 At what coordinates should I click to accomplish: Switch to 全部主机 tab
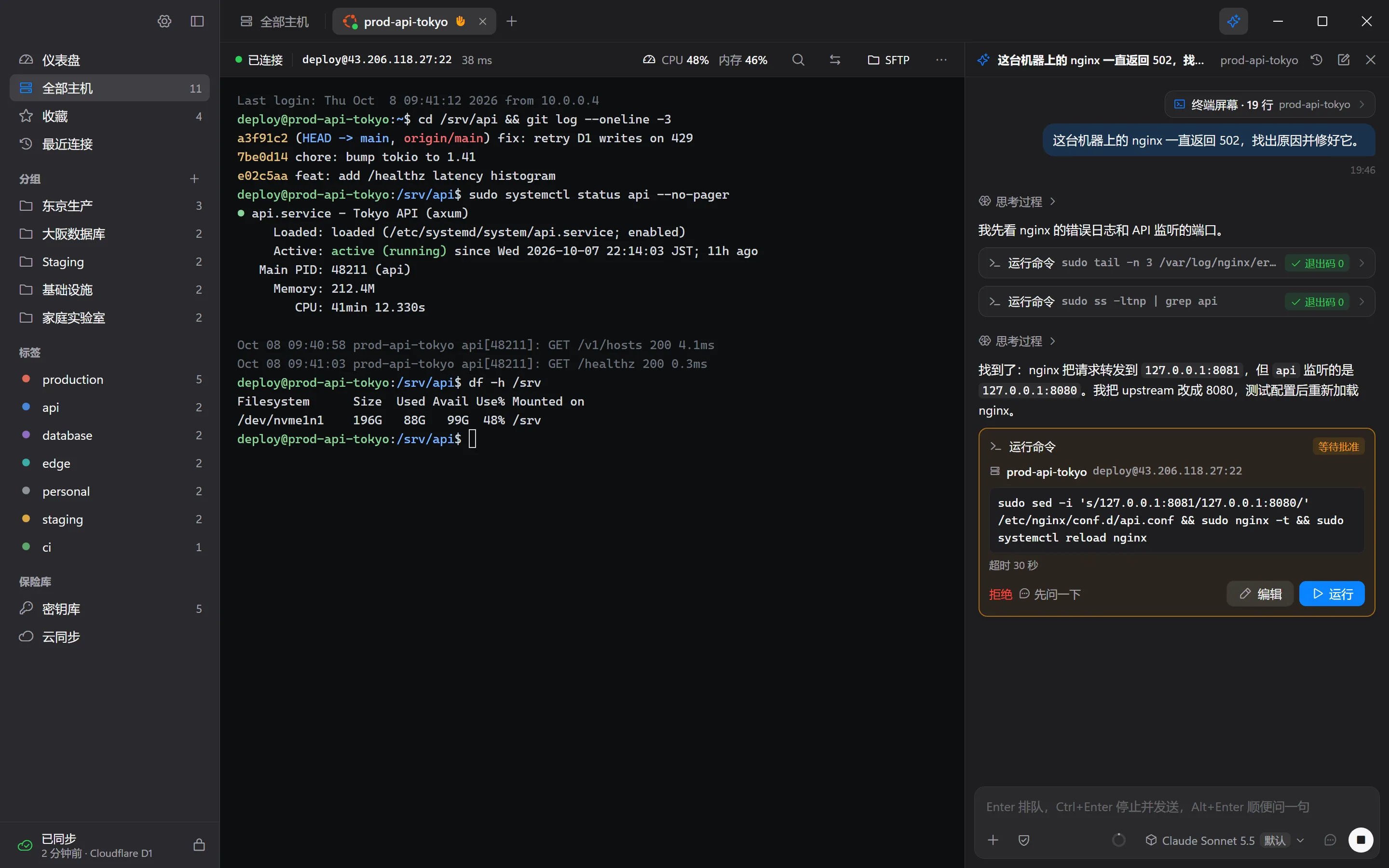[274, 21]
